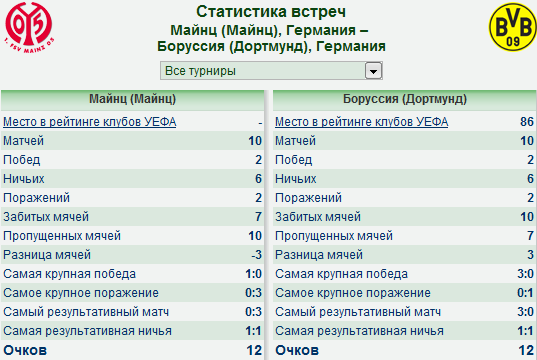The width and height of the screenshot is (537, 360).
Task: Open Mainz's Место в рейтинге клубов УЕФА link
Action: tap(89, 122)
